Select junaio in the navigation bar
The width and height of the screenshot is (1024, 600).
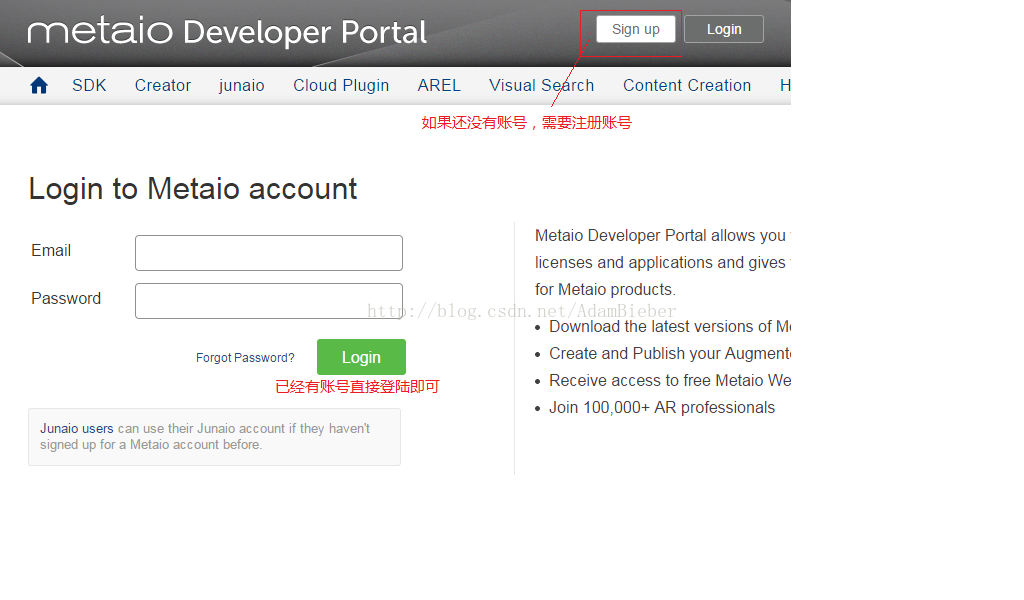pos(242,86)
